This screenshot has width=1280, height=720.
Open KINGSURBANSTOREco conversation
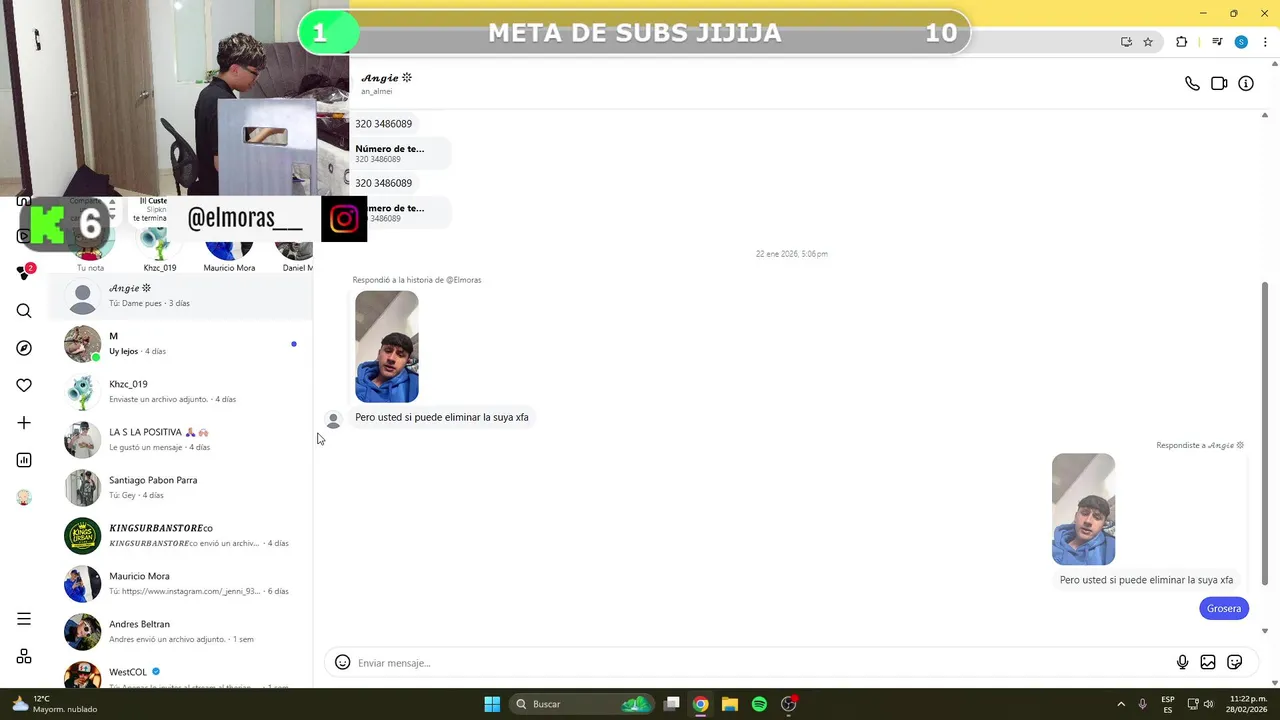[181, 535]
